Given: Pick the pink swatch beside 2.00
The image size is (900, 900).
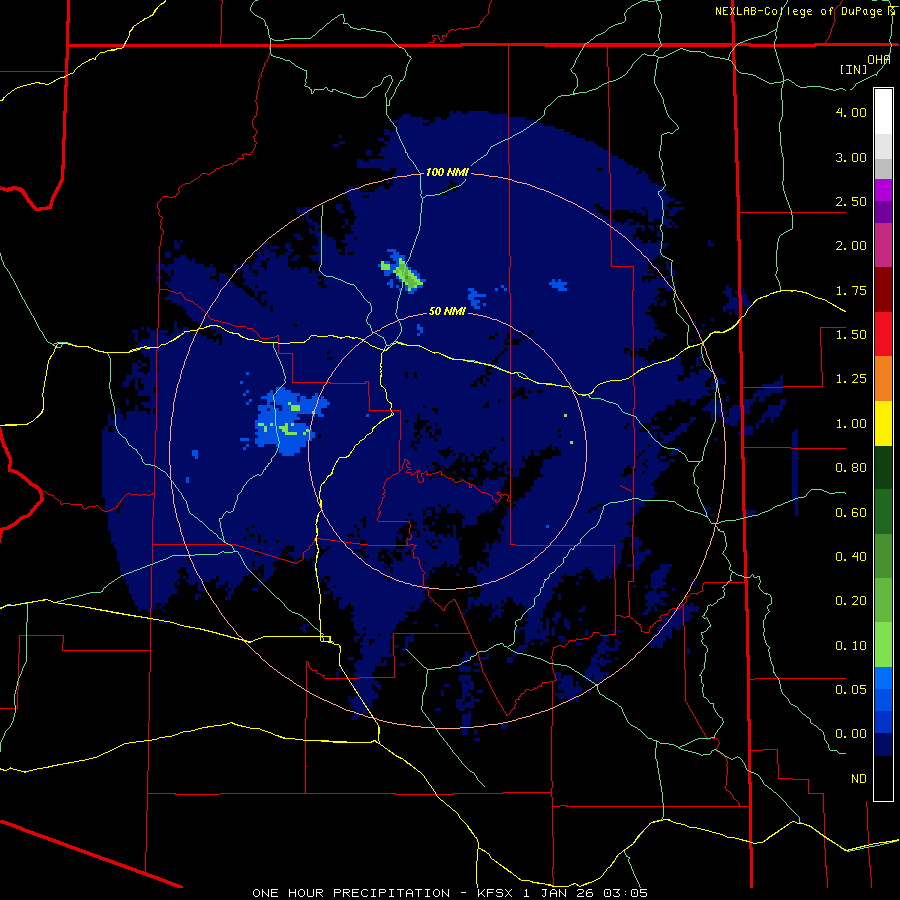Looking at the screenshot, I should coord(883,245).
